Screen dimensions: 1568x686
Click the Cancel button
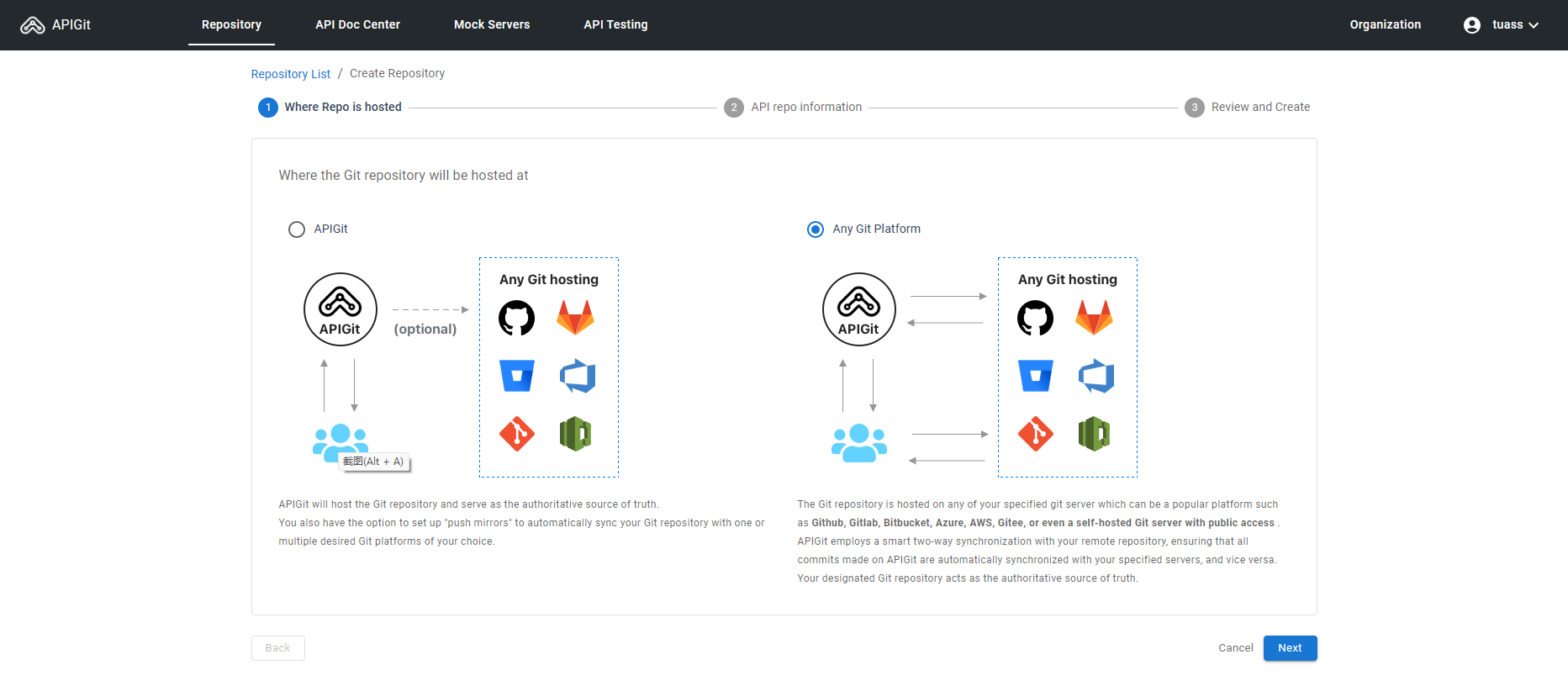coord(1235,648)
